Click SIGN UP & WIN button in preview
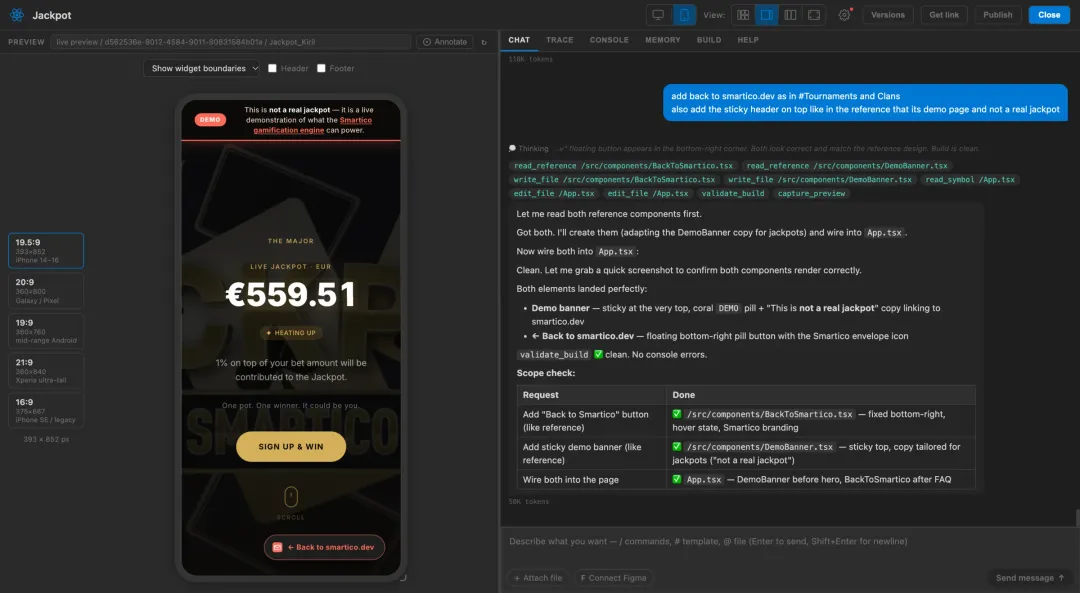1080x593 pixels. [x=291, y=446]
